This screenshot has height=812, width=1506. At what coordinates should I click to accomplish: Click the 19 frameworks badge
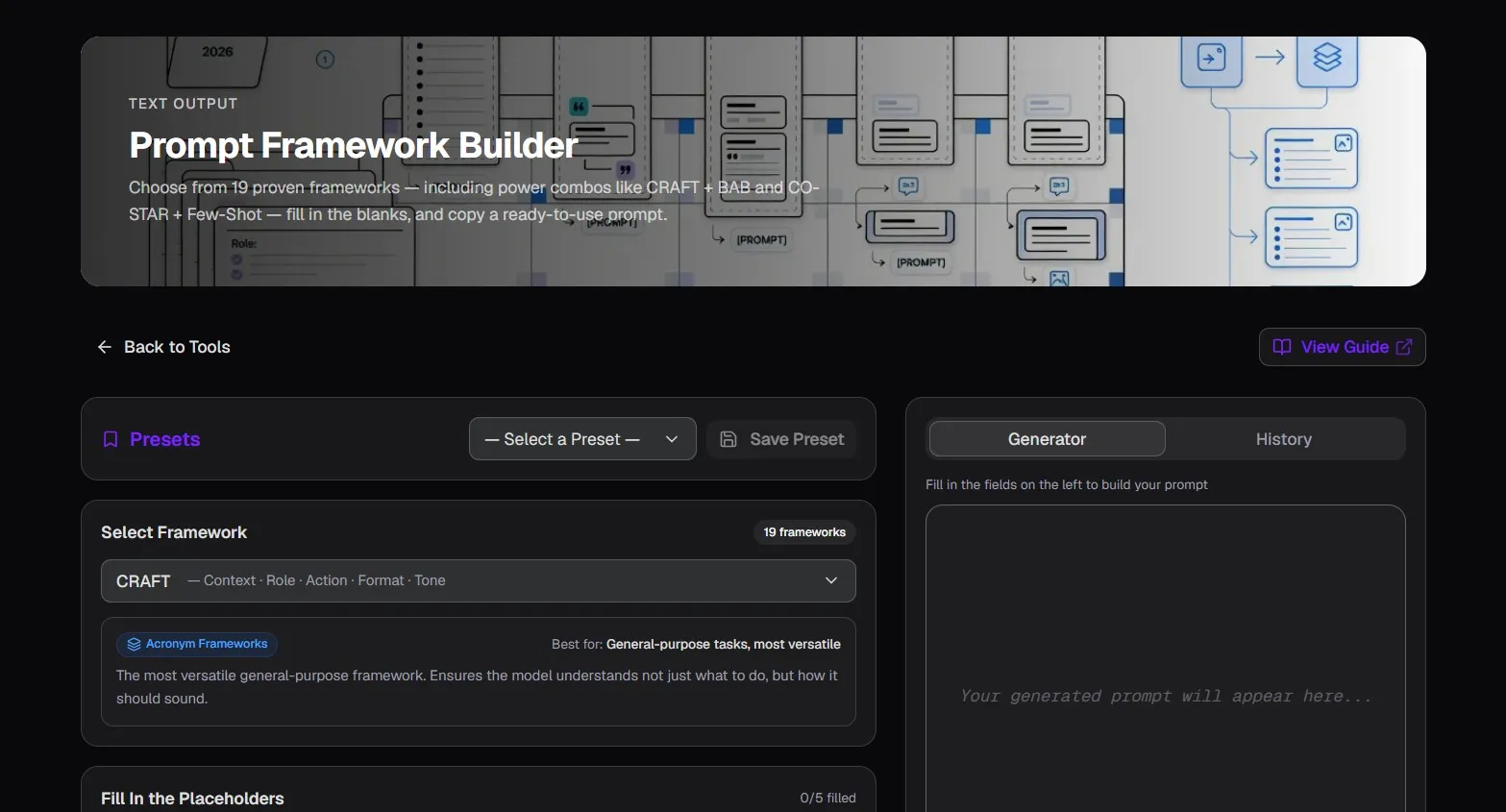[x=804, y=532]
